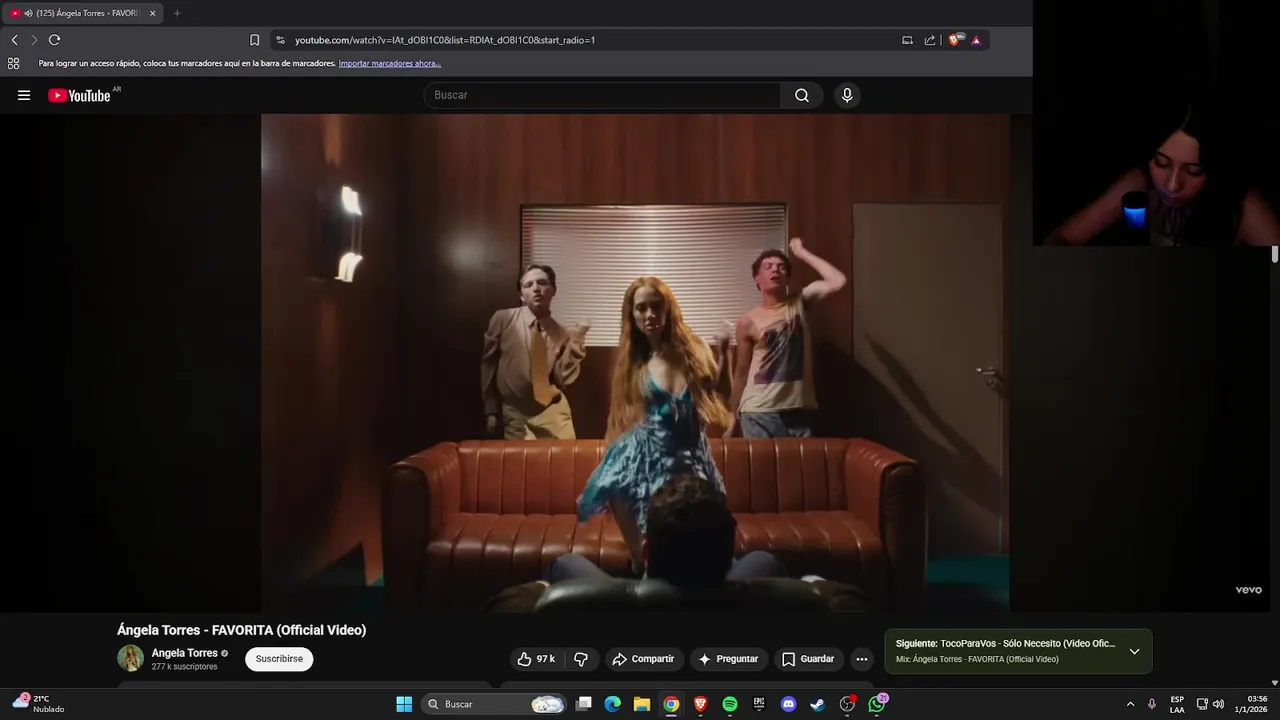Click the search magnifier button
The height and width of the screenshot is (720, 1280).
[802, 95]
